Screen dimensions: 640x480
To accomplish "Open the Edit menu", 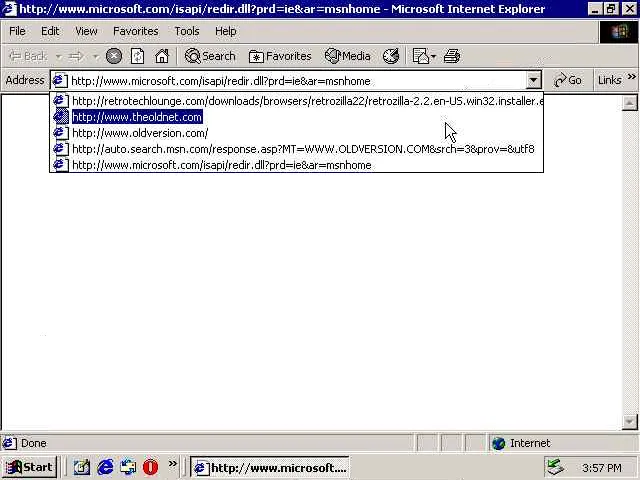I will [50, 31].
